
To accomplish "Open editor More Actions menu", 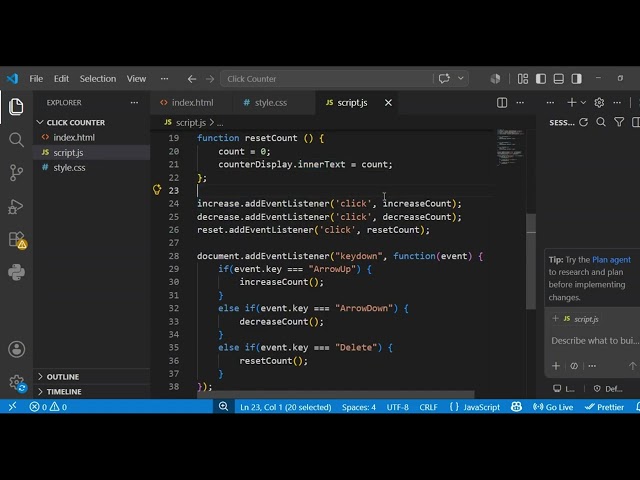I will 520,103.
